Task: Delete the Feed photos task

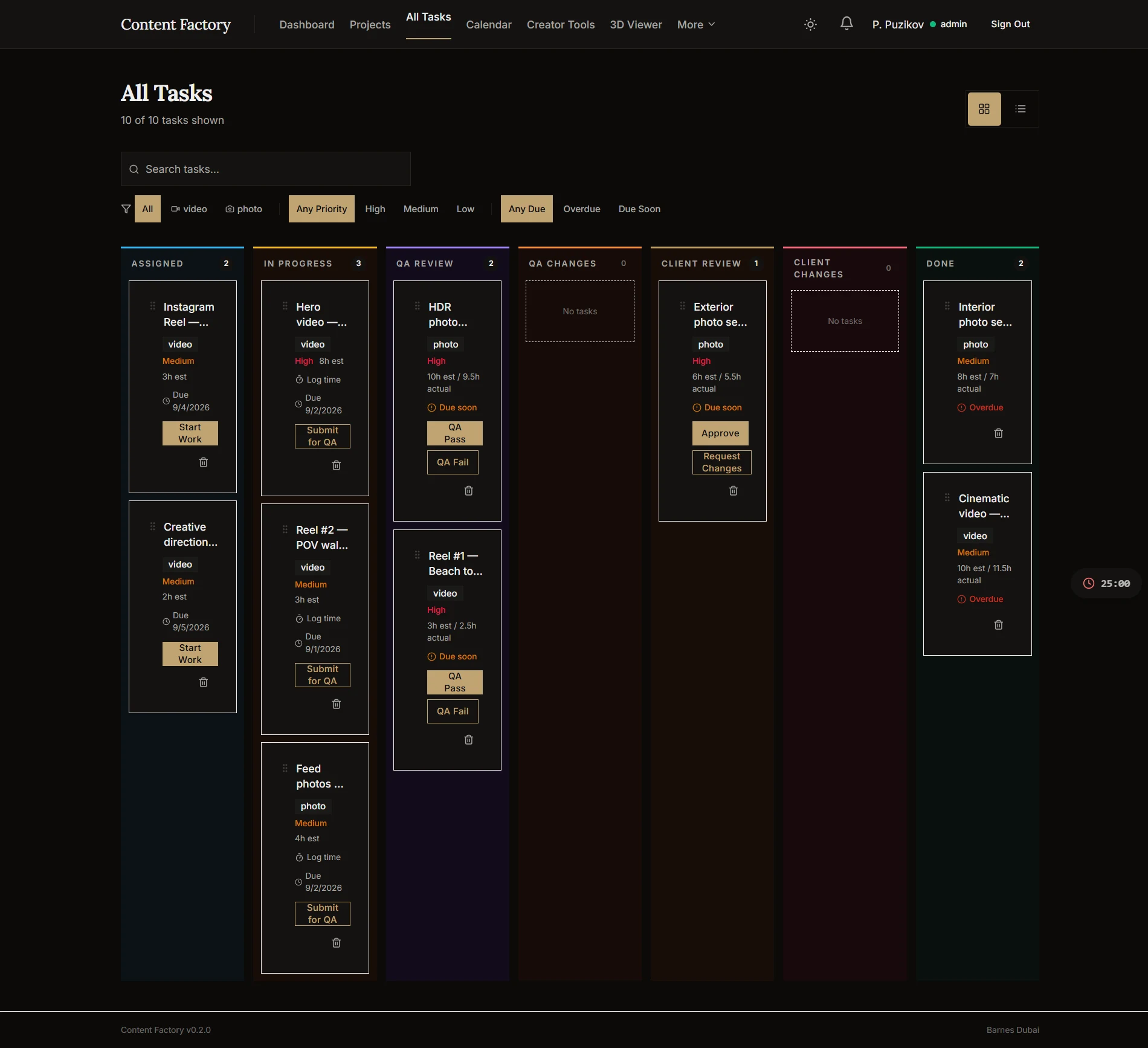Action: (337, 943)
